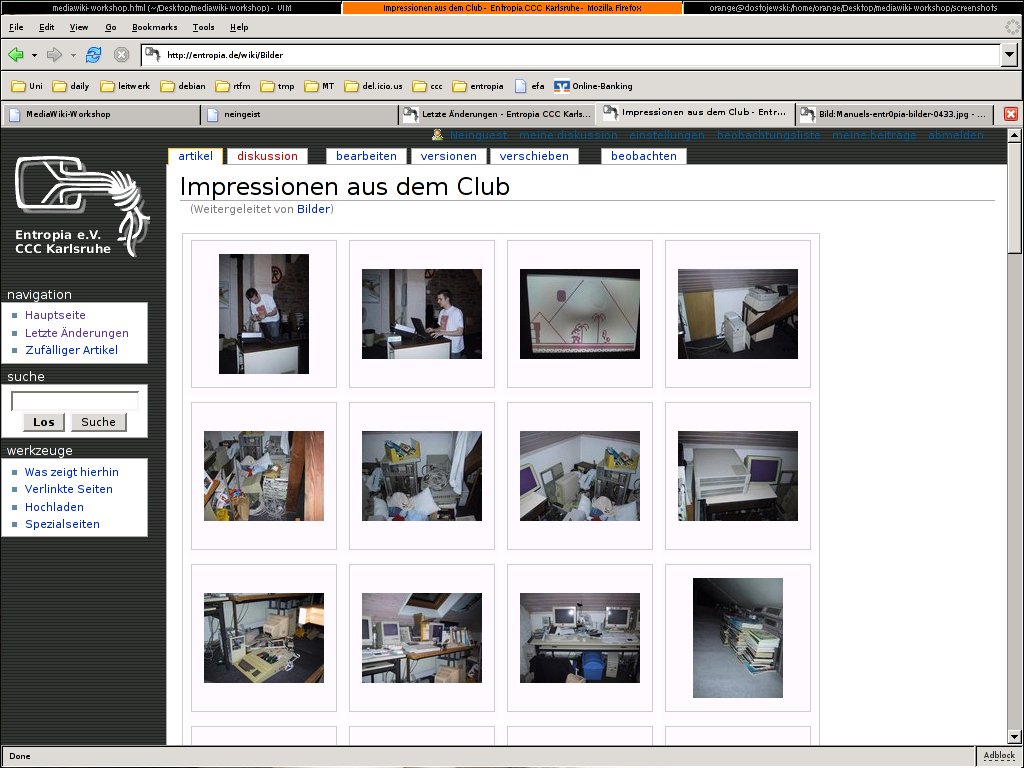
Task: Go to Hauptseite in navigation
Action: click(x=55, y=315)
